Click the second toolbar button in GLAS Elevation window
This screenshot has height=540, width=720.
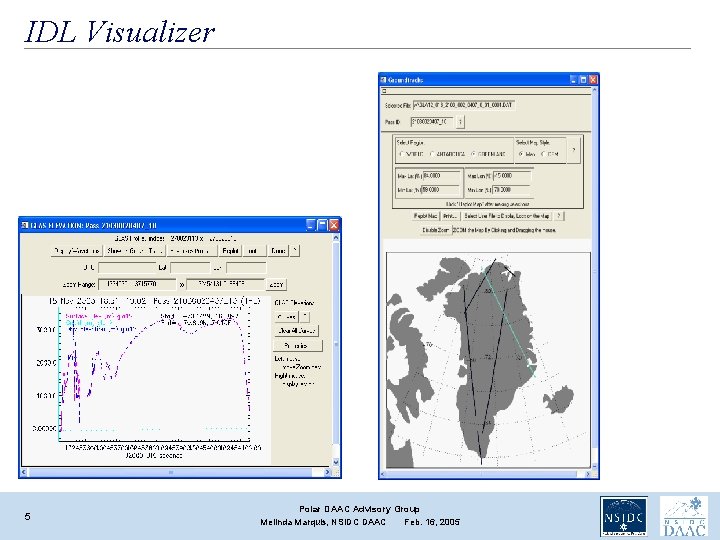click(134, 251)
